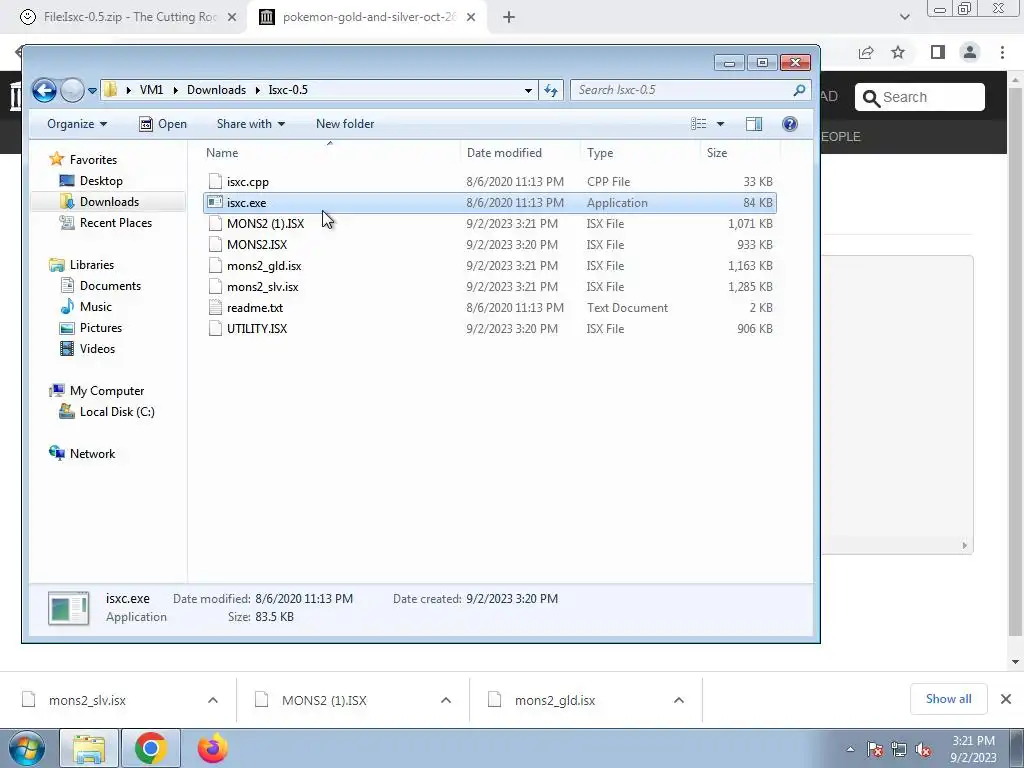
Task: Bookmark this page with the star
Action: (x=898, y=52)
